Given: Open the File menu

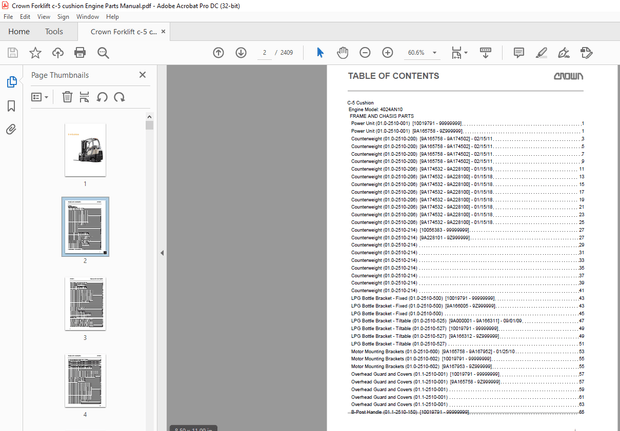Looking at the screenshot, I should pos(8,17).
